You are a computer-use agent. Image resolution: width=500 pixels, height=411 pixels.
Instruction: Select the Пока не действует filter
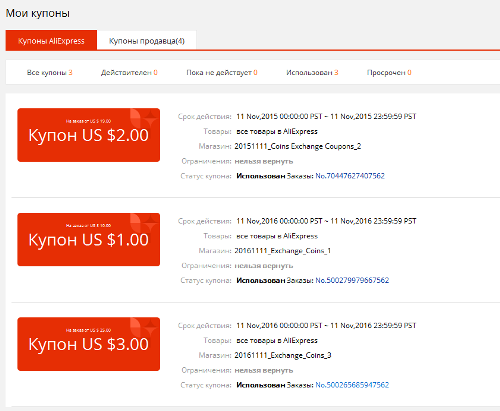coord(222,72)
